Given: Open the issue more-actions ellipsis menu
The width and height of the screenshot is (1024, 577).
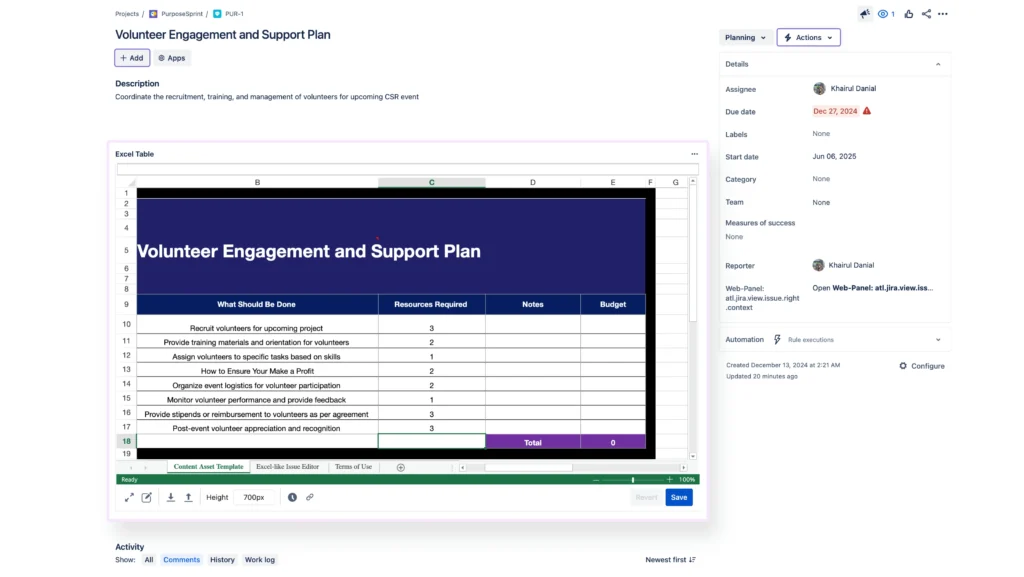Looking at the screenshot, I should click(942, 14).
